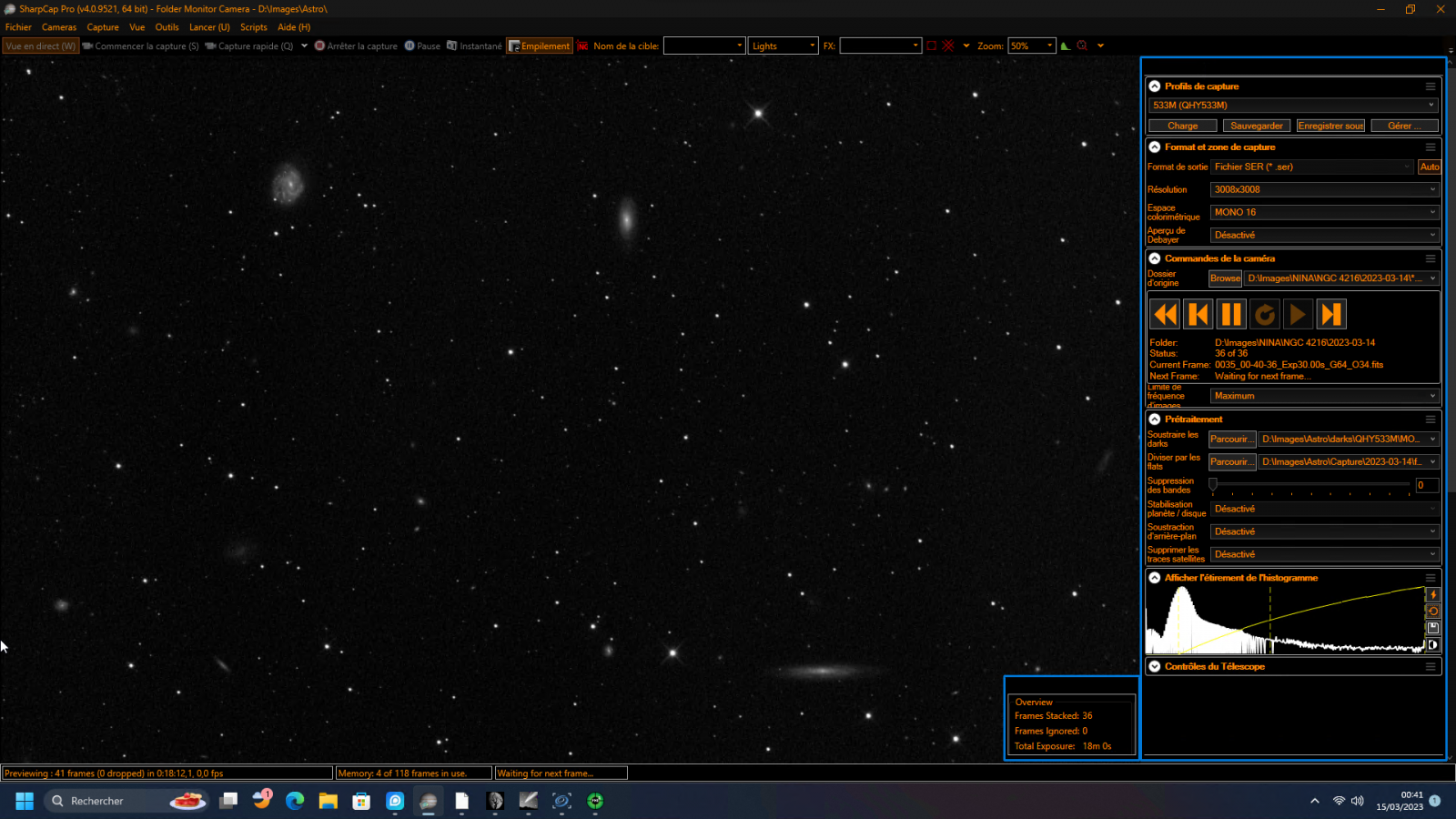Click Enregistrer sous button
This screenshot has width=1456, height=819.
[1330, 126]
